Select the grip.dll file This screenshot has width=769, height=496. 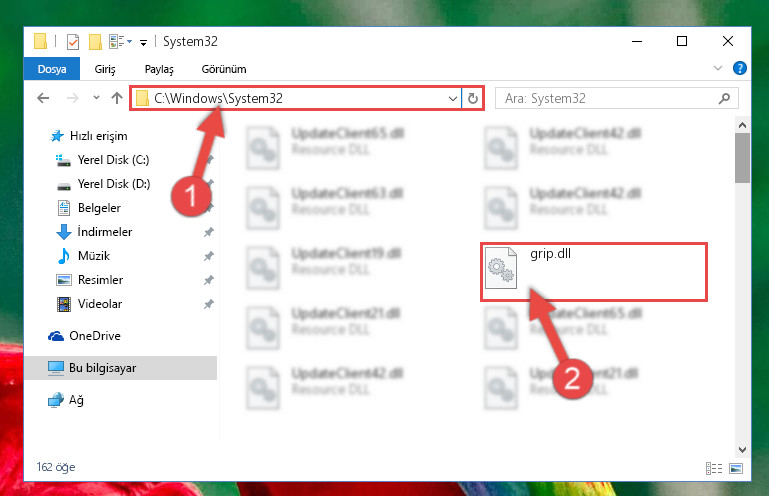coord(593,271)
